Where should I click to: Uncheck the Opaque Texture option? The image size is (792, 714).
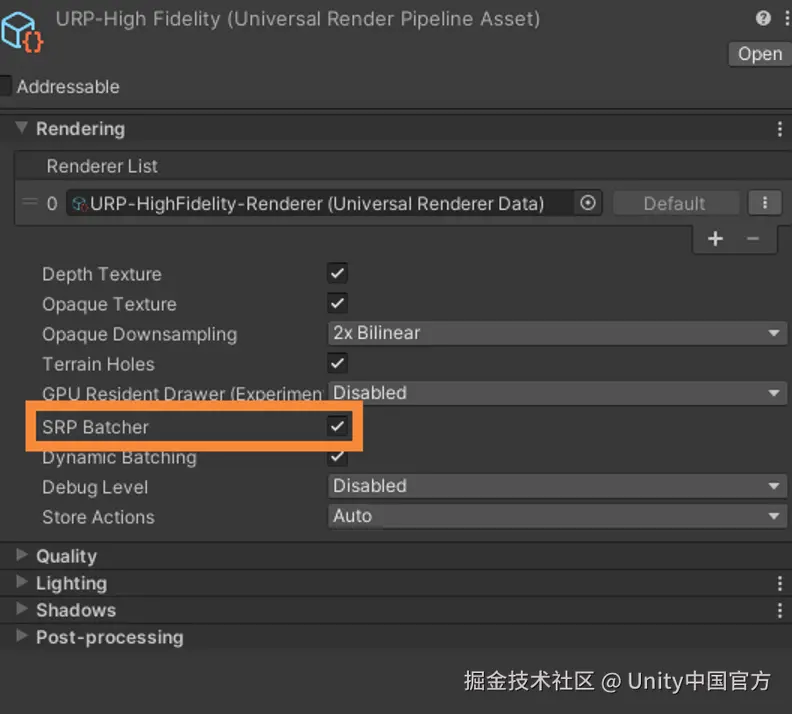pos(337,303)
